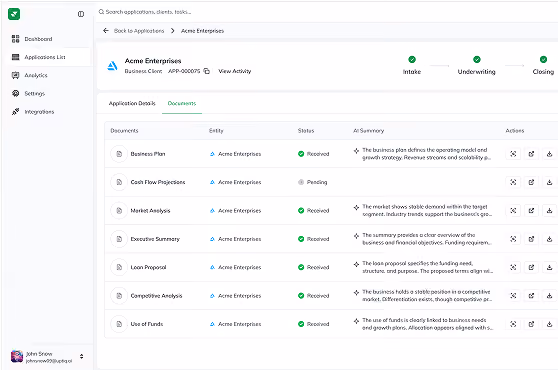Download Cash Flow Projections document
Image resolution: width=558 pixels, height=370 pixels.
point(549,182)
